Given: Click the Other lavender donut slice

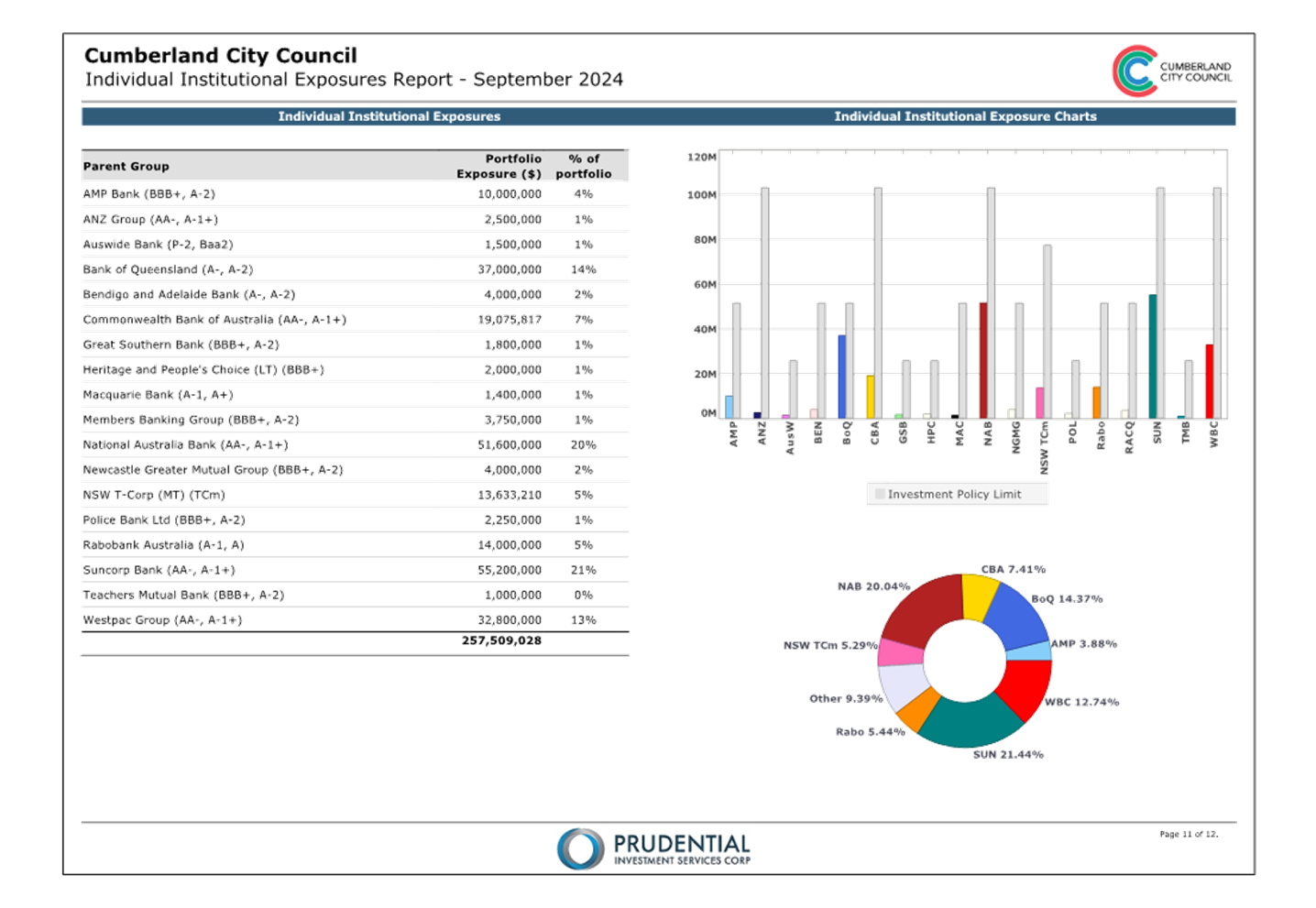Looking at the screenshot, I should point(903,687).
